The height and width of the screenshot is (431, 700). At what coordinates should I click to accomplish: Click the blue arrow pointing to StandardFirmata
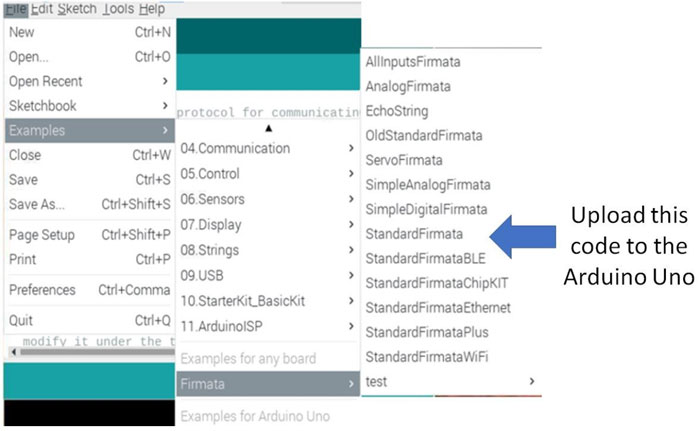coord(528,234)
